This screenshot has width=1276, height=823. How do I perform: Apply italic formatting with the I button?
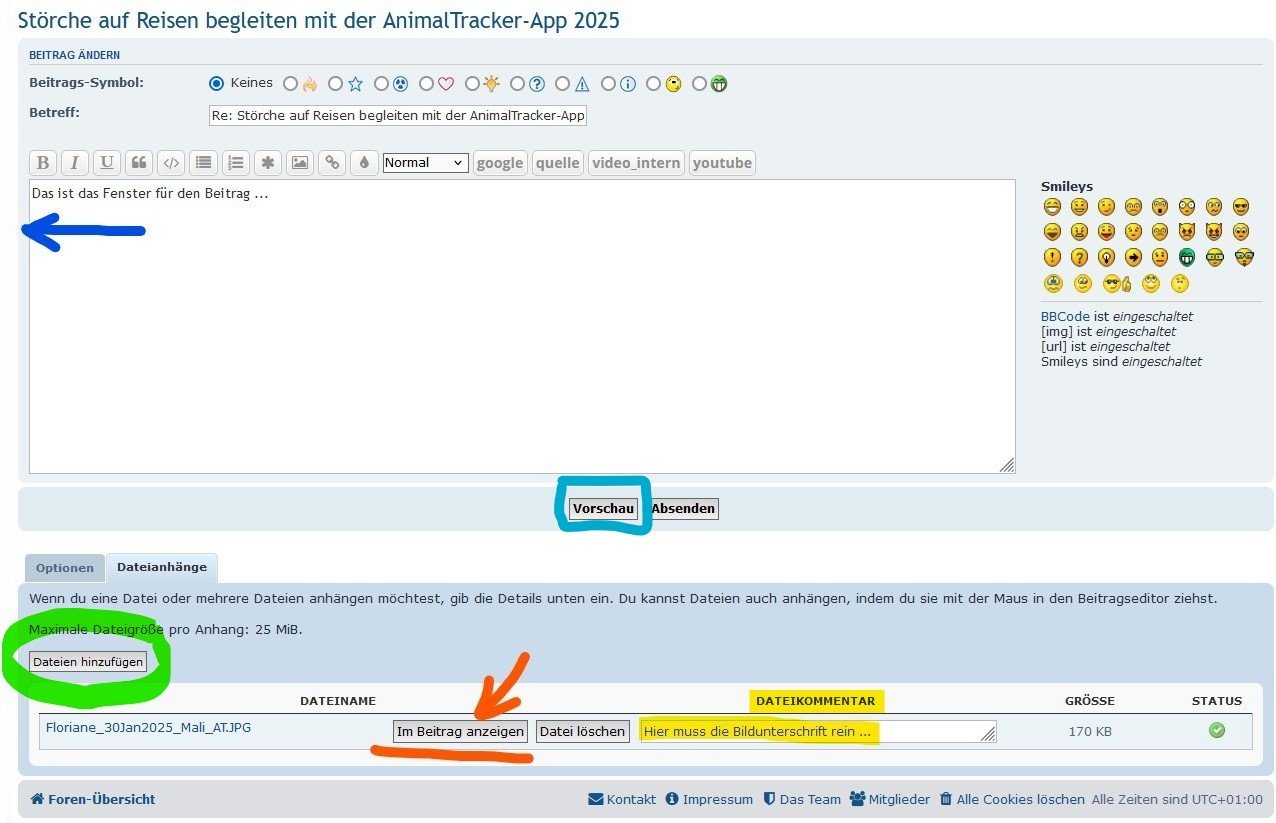pyautogui.click(x=74, y=163)
